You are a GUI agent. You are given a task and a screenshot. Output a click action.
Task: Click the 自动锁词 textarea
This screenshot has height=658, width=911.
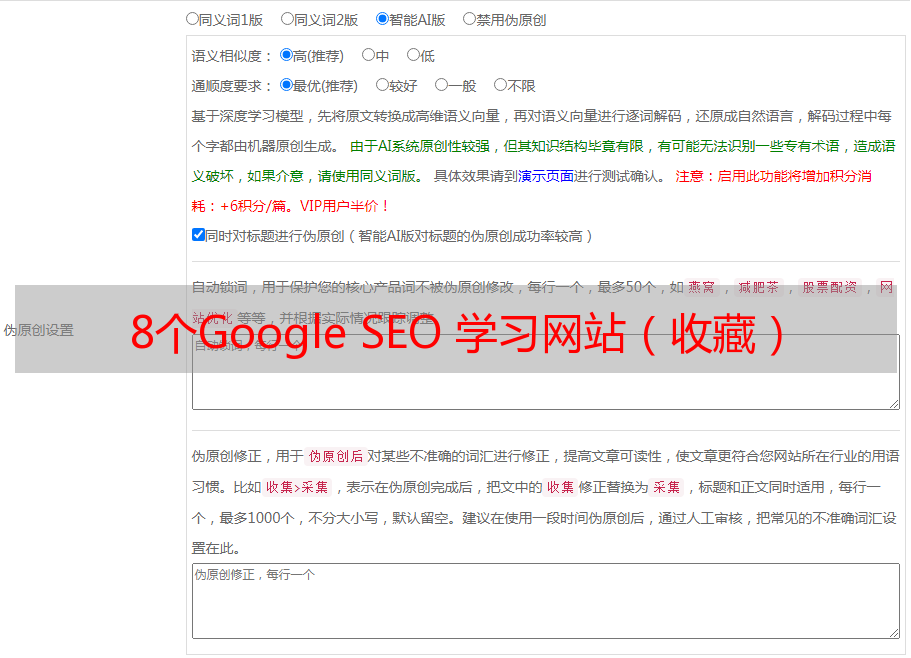(x=546, y=372)
